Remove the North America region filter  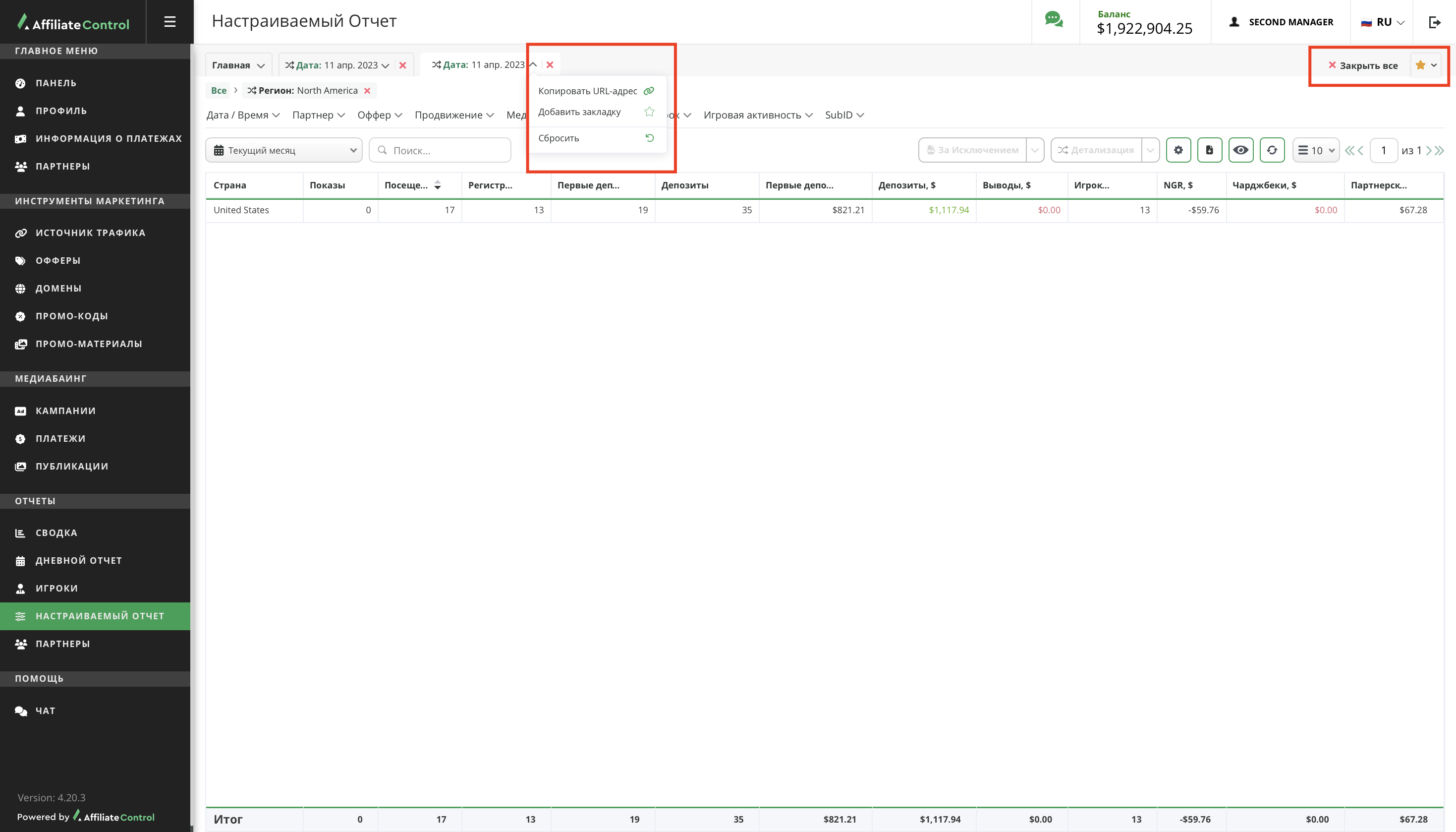pos(367,91)
